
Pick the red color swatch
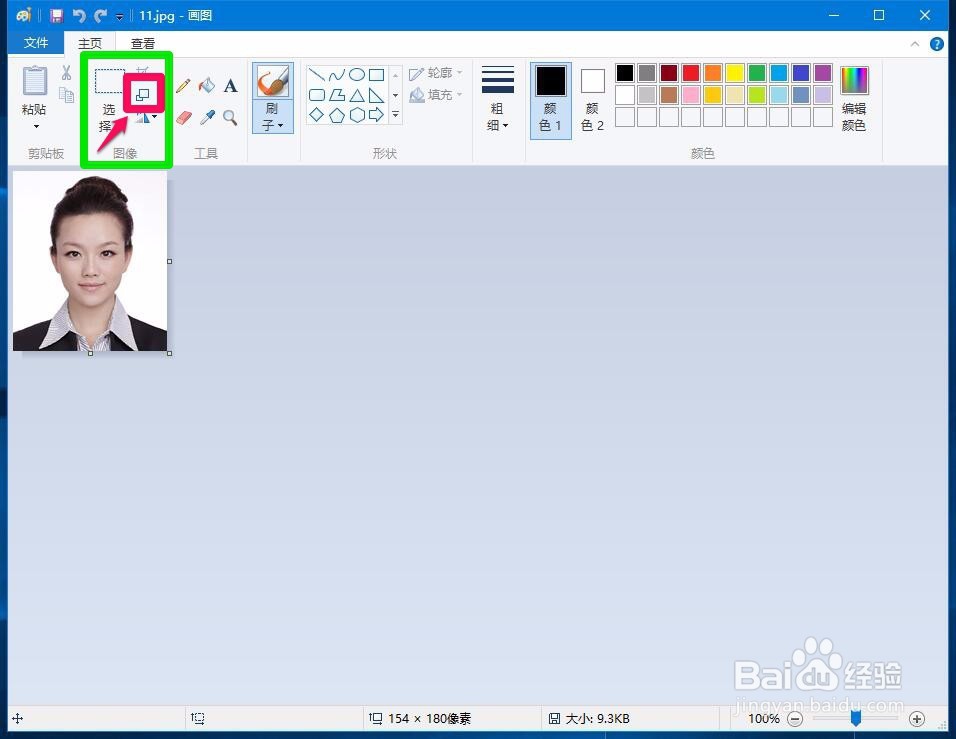[691, 73]
